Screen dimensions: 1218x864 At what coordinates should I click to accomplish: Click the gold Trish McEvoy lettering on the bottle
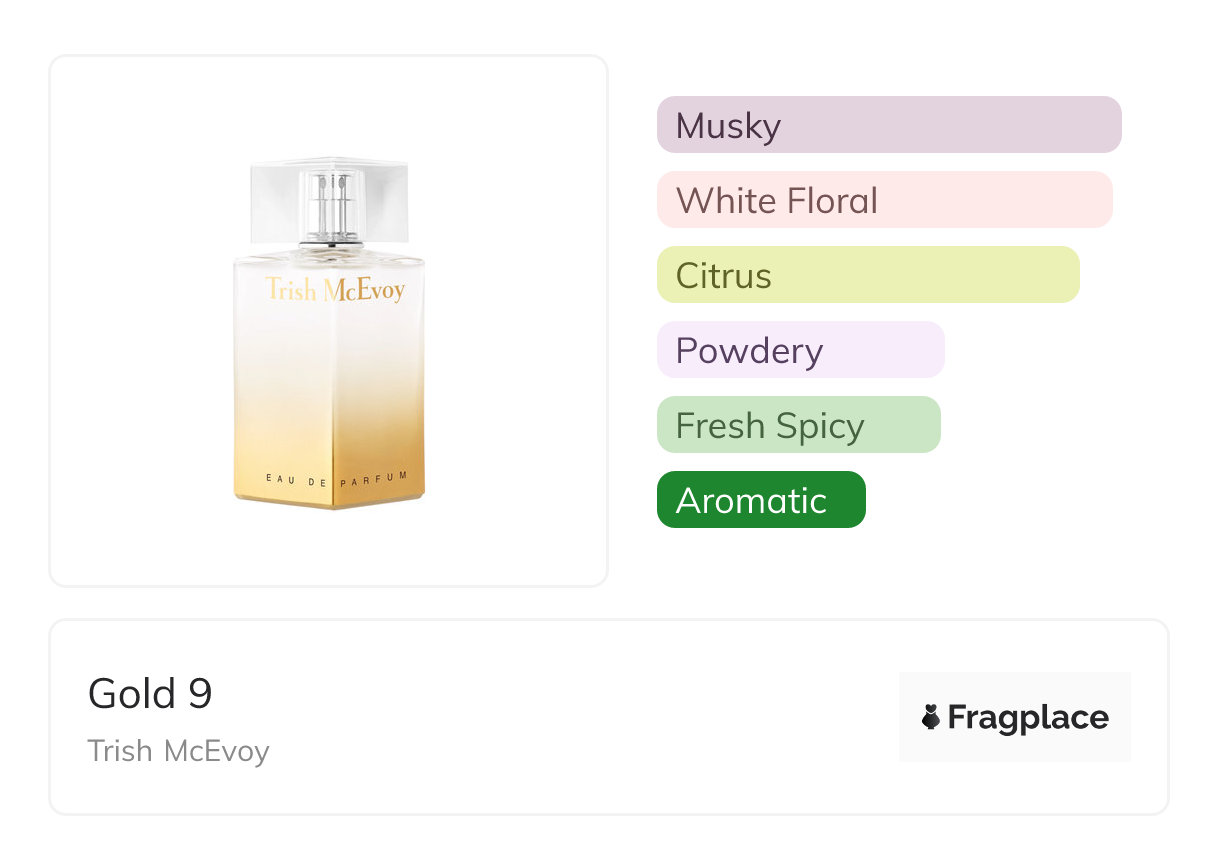(335, 290)
